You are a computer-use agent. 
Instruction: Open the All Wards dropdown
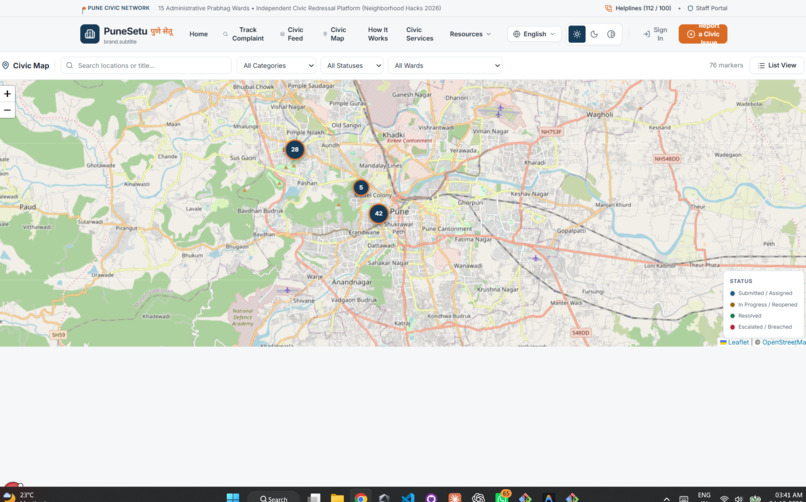click(445, 65)
